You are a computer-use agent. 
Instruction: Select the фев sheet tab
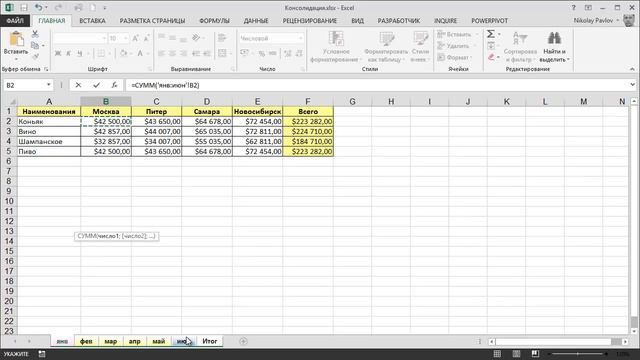[86, 341]
